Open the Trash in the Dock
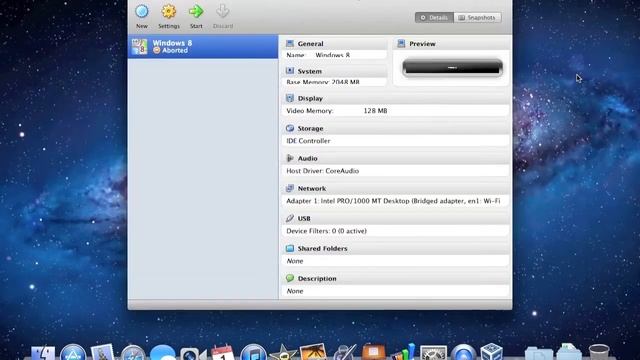This screenshot has width=640, height=360. tap(599, 353)
